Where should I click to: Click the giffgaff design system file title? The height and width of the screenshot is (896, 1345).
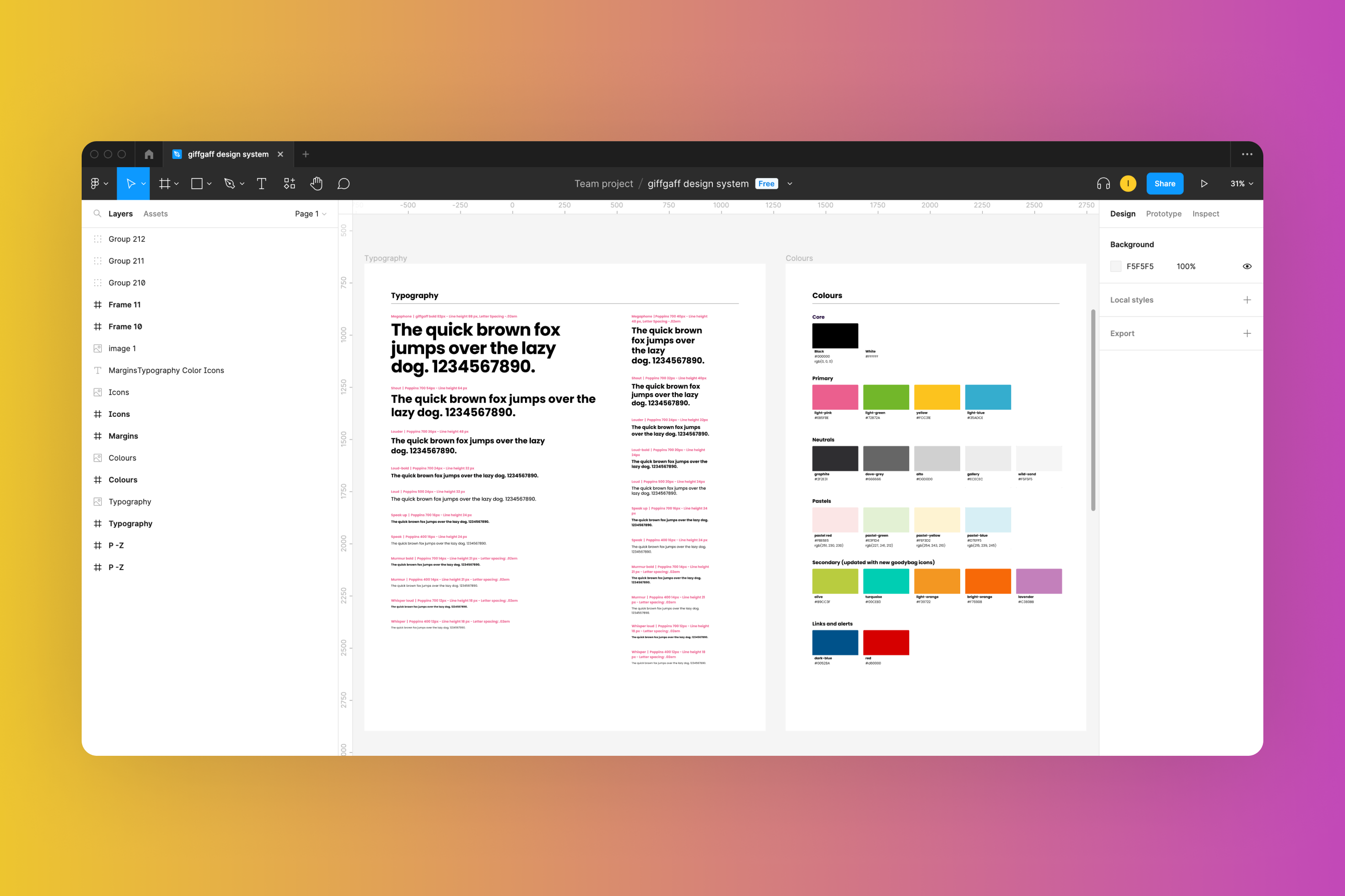click(x=698, y=183)
